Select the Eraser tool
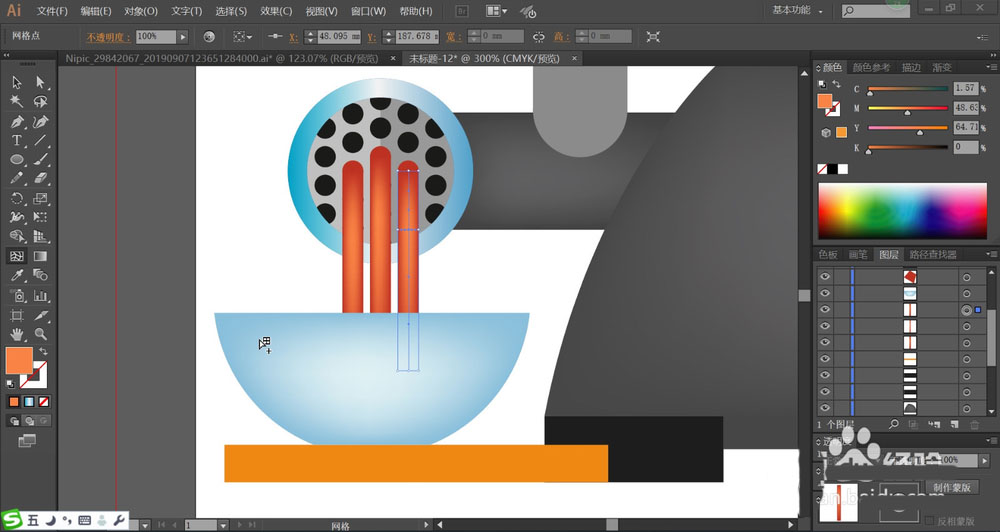1000x532 pixels. (41, 179)
